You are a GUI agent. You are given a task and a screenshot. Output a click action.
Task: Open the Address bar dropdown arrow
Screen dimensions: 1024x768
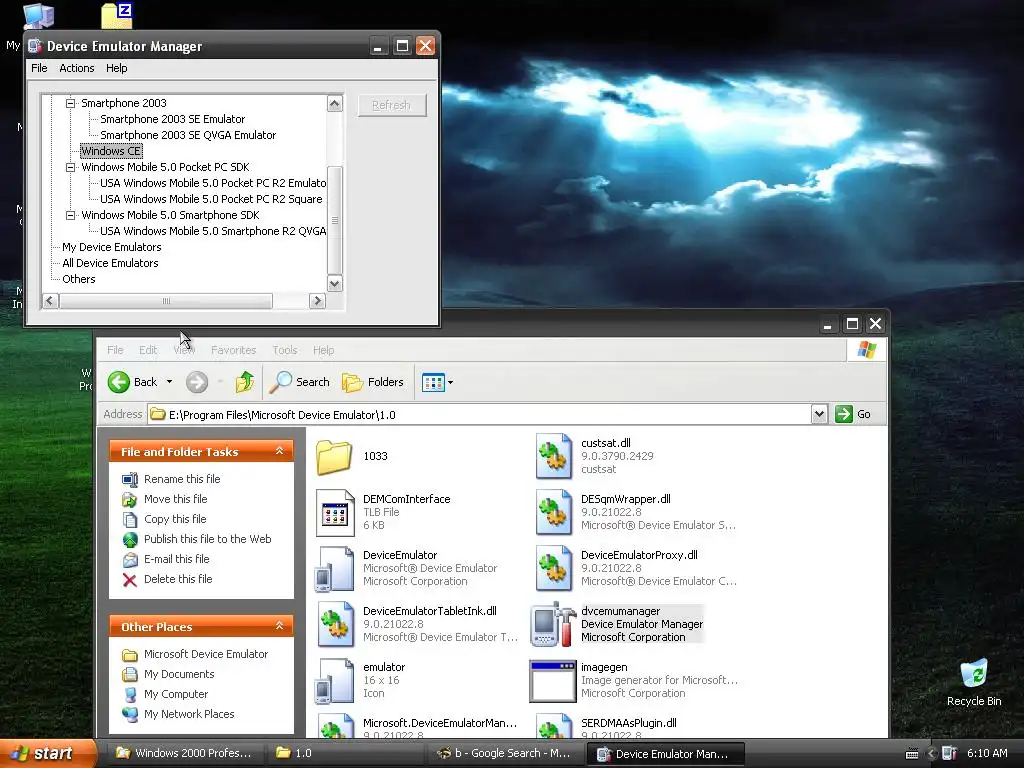[x=820, y=414]
